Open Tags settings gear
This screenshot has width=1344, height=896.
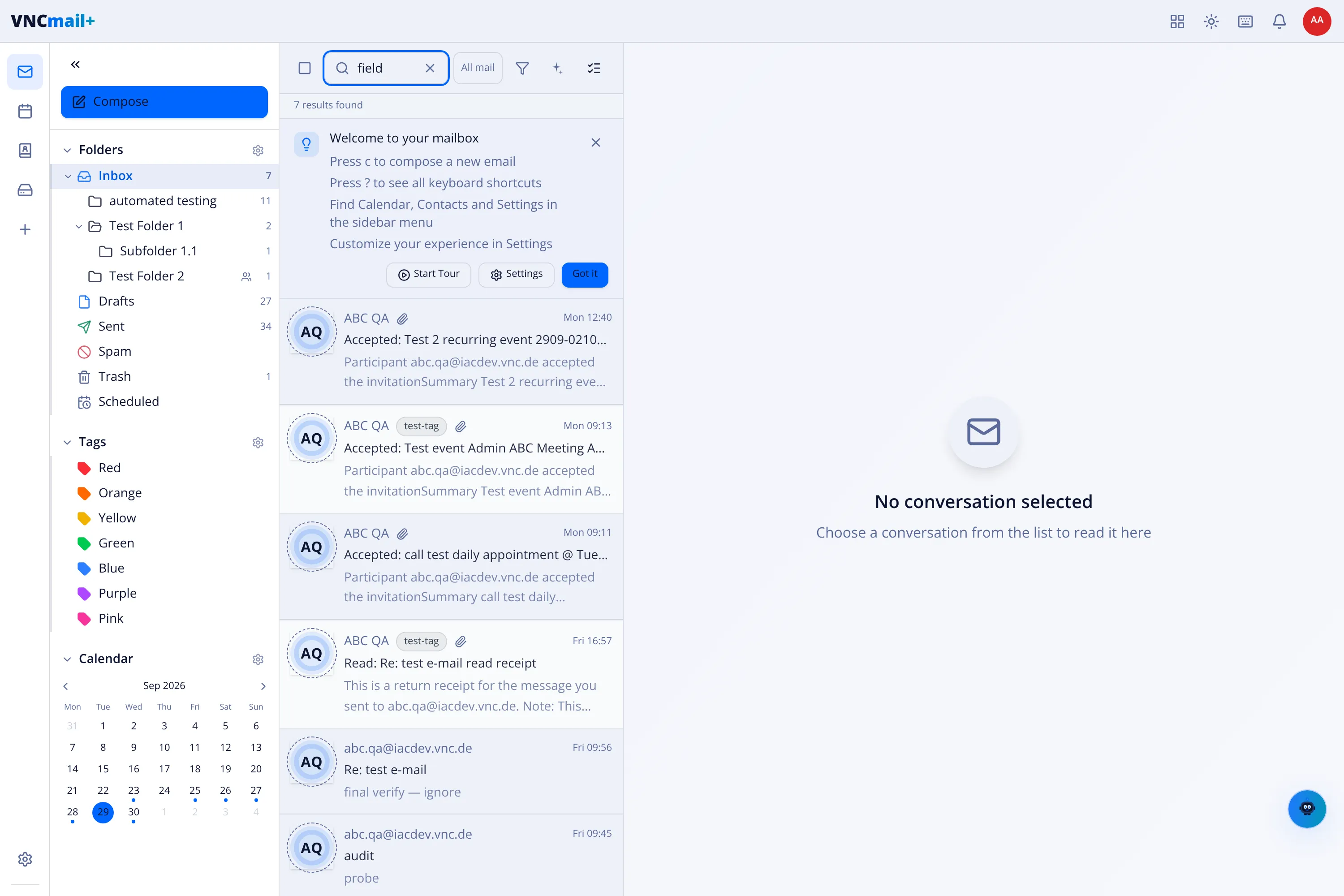click(258, 442)
